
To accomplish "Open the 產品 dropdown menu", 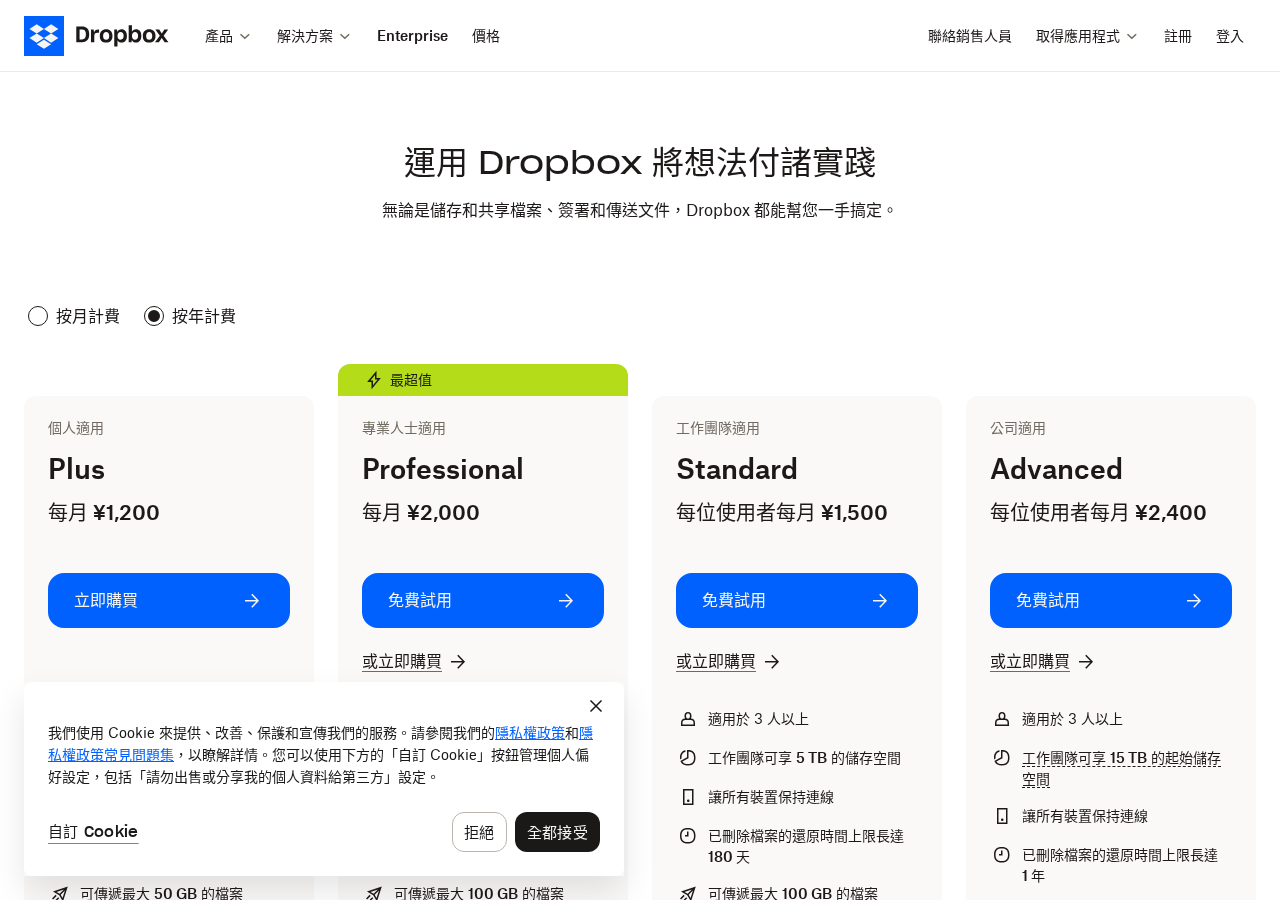I will [x=228, y=36].
